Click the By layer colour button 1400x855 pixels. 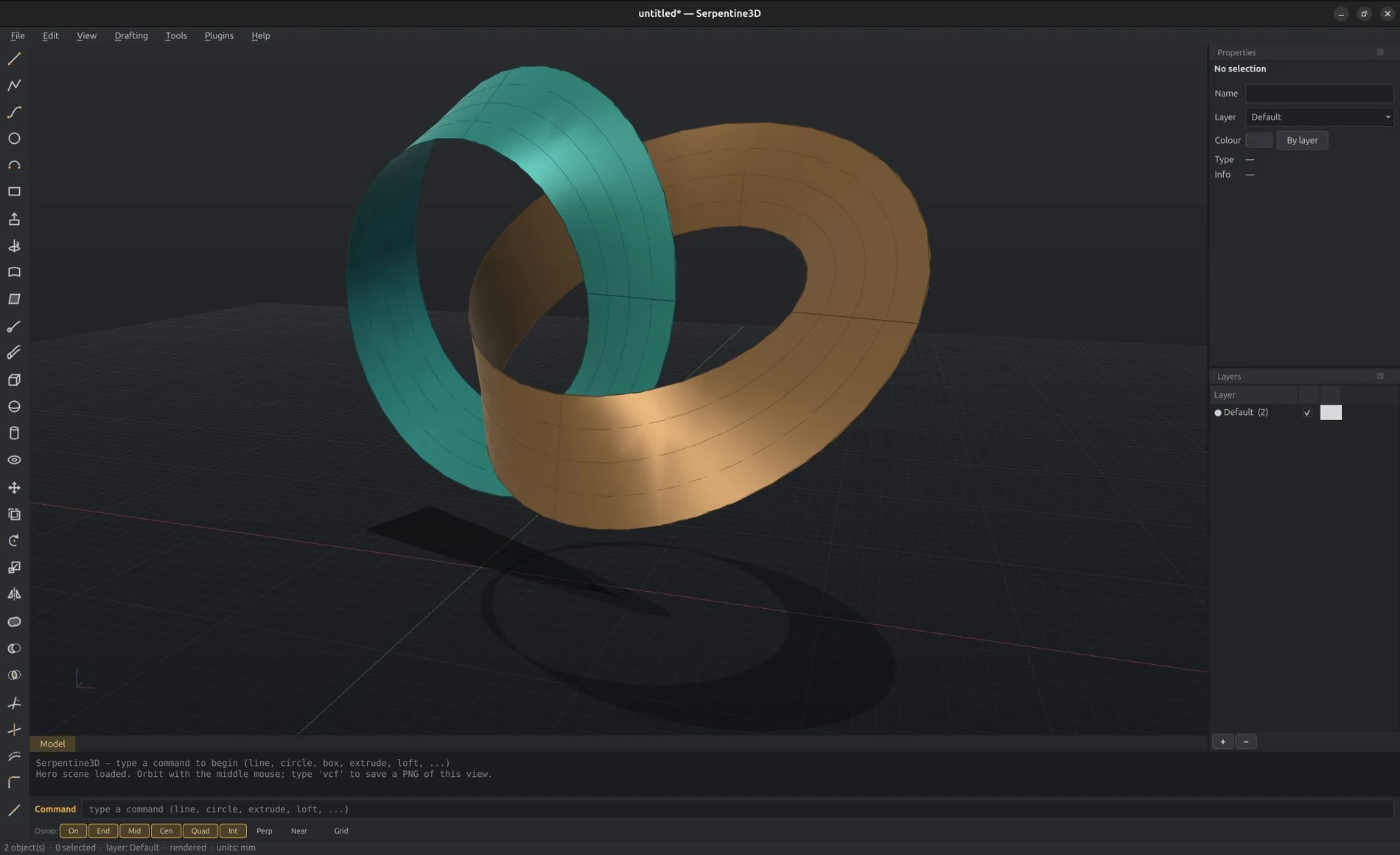click(x=1302, y=140)
